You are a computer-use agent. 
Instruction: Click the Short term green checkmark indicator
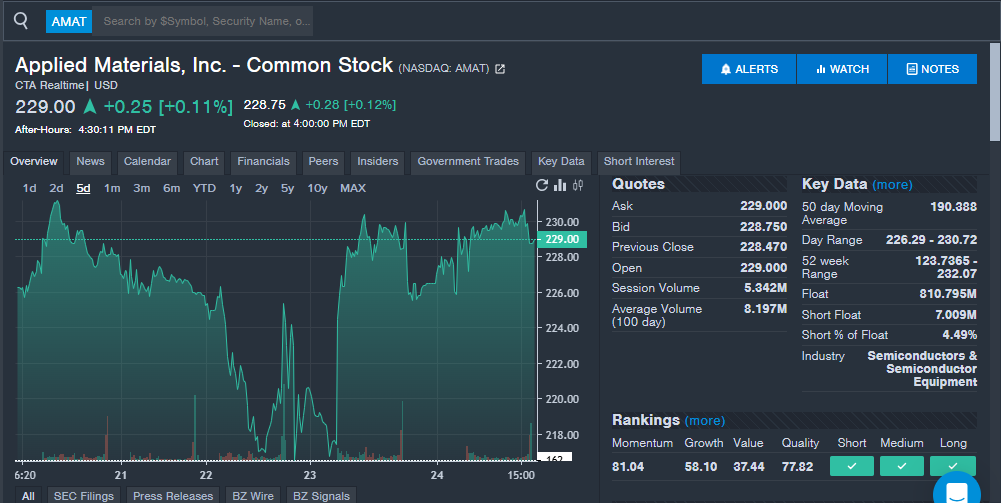[x=851, y=466]
